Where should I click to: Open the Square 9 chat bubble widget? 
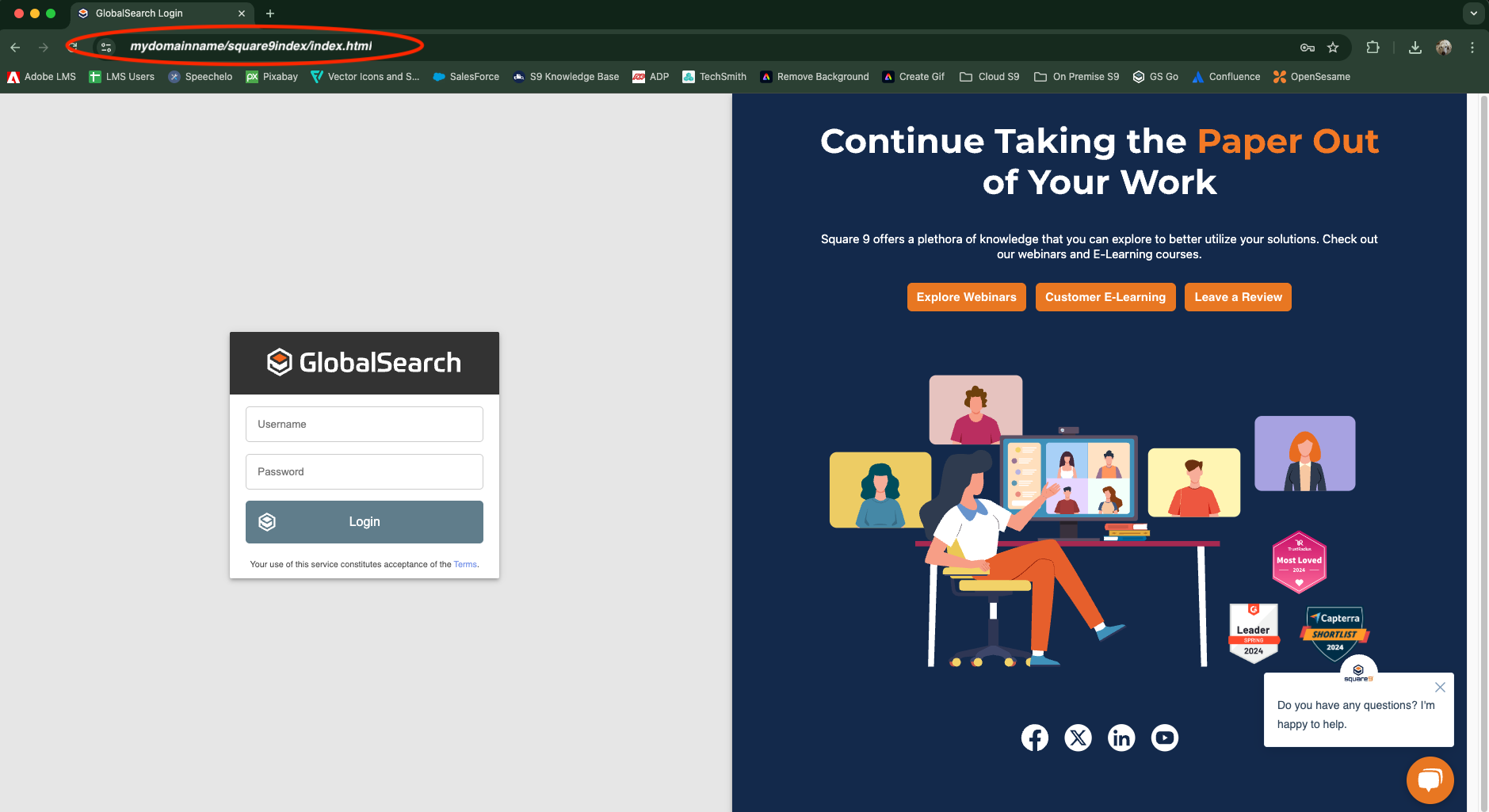tap(1429, 780)
